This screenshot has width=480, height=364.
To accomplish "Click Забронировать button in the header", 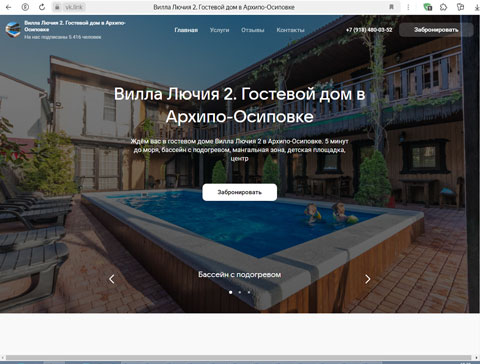I will [436, 30].
